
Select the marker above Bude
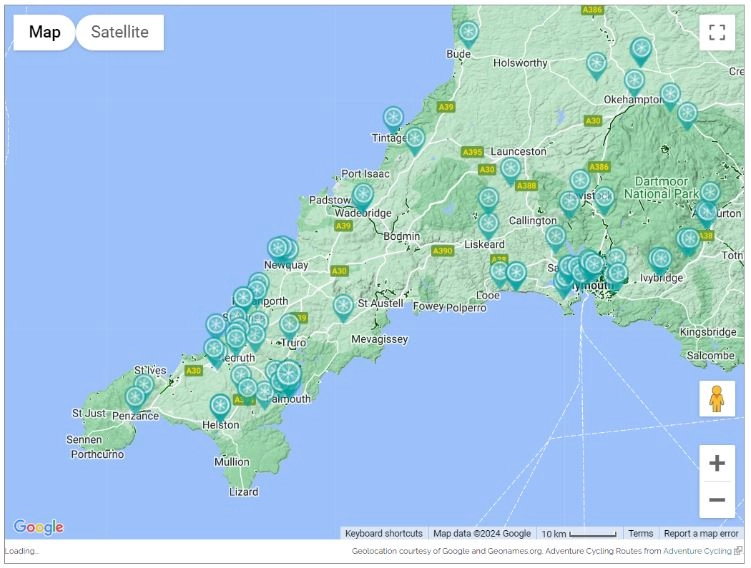(468, 34)
